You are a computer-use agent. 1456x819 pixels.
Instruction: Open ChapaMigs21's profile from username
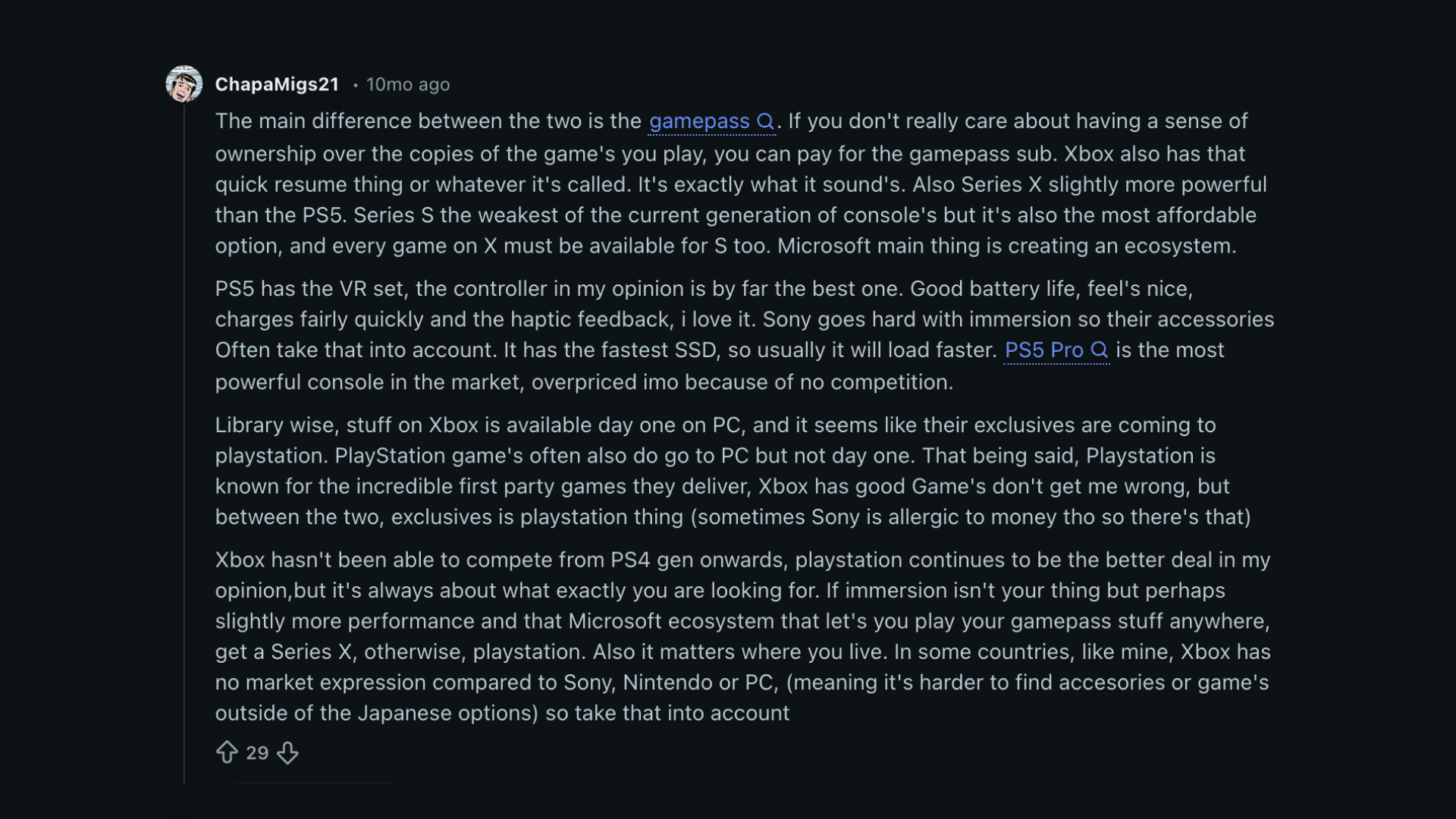point(277,84)
